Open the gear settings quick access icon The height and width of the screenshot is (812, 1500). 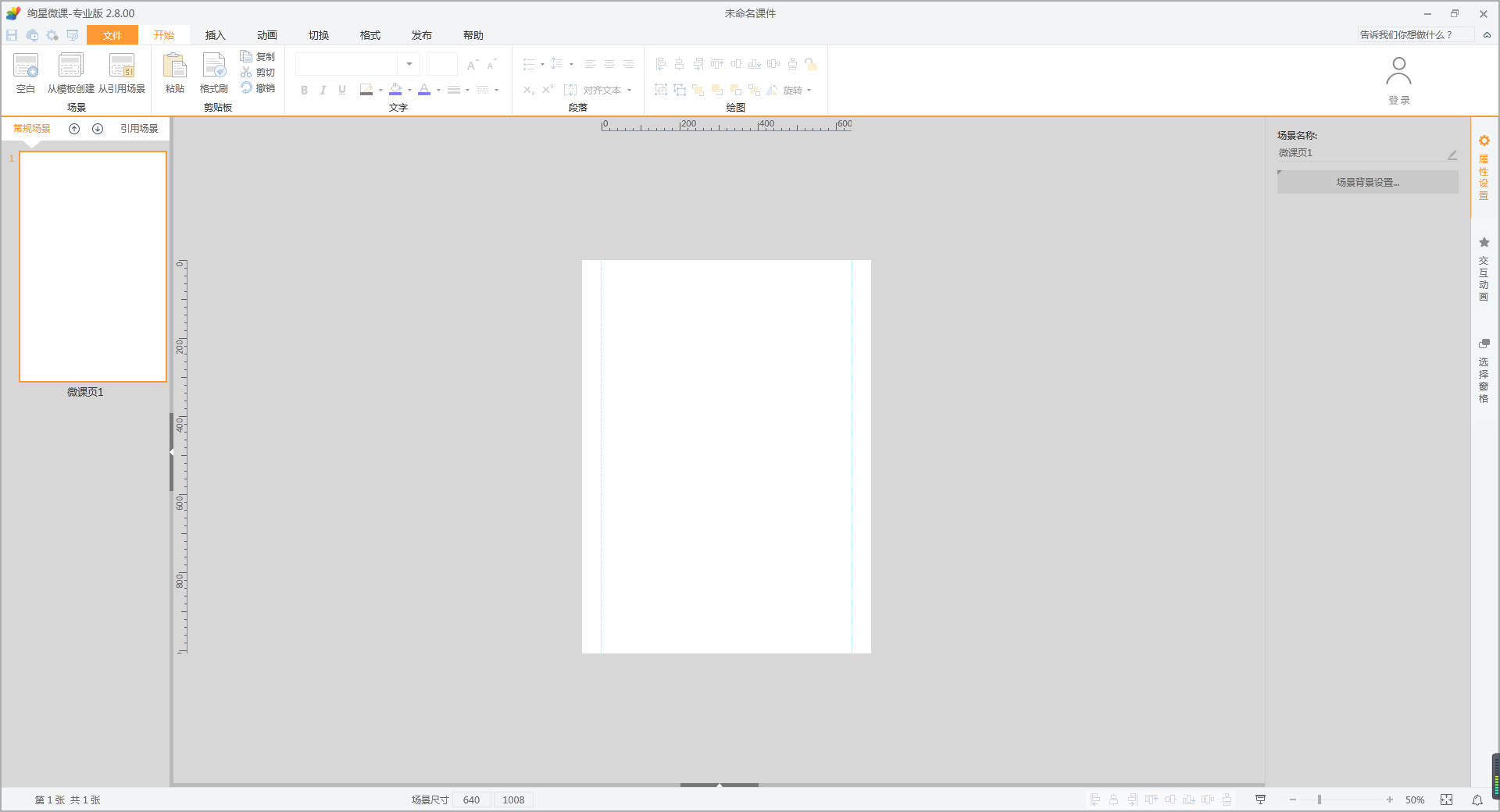point(52,35)
